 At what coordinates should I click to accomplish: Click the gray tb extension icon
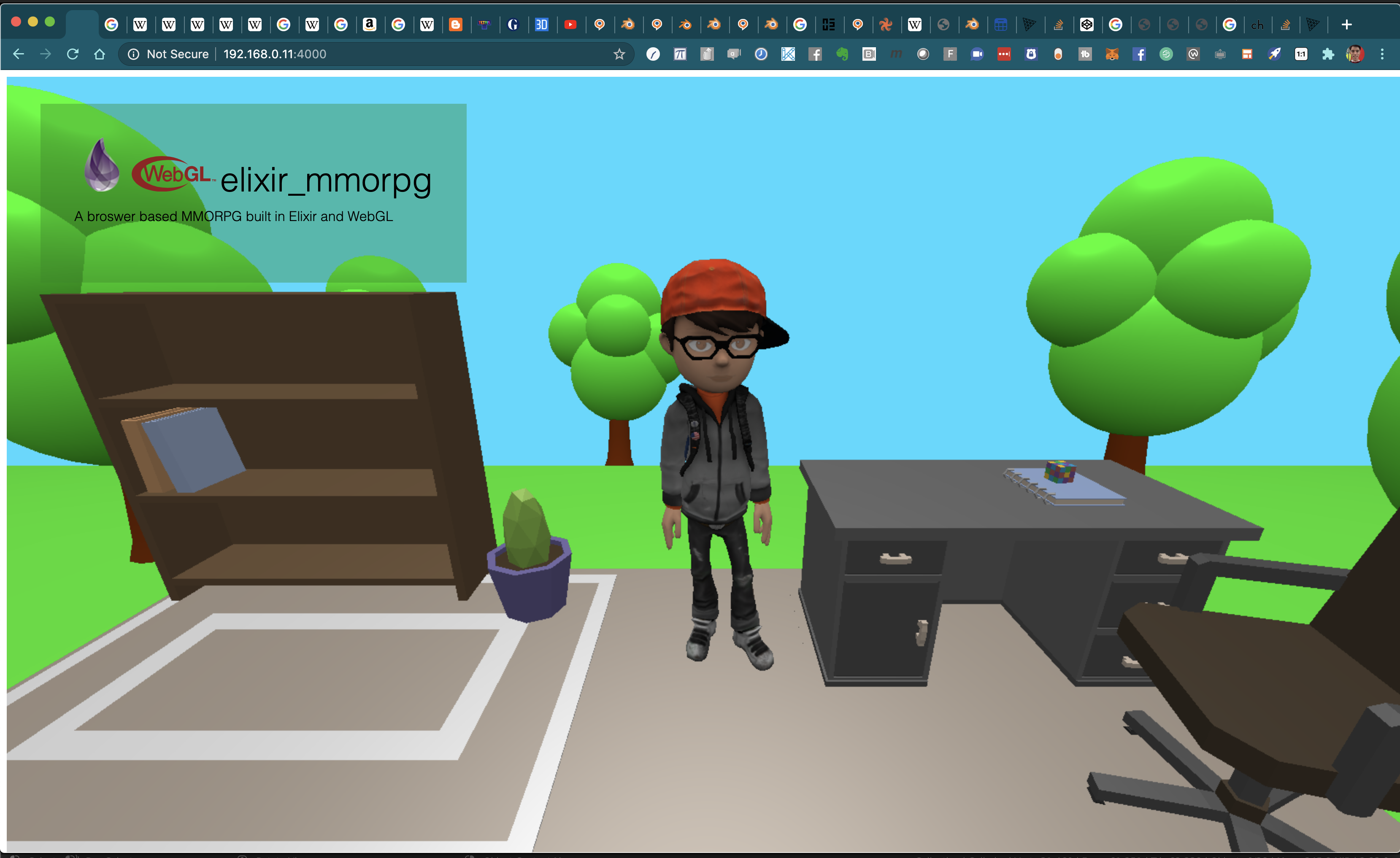coord(1085,54)
